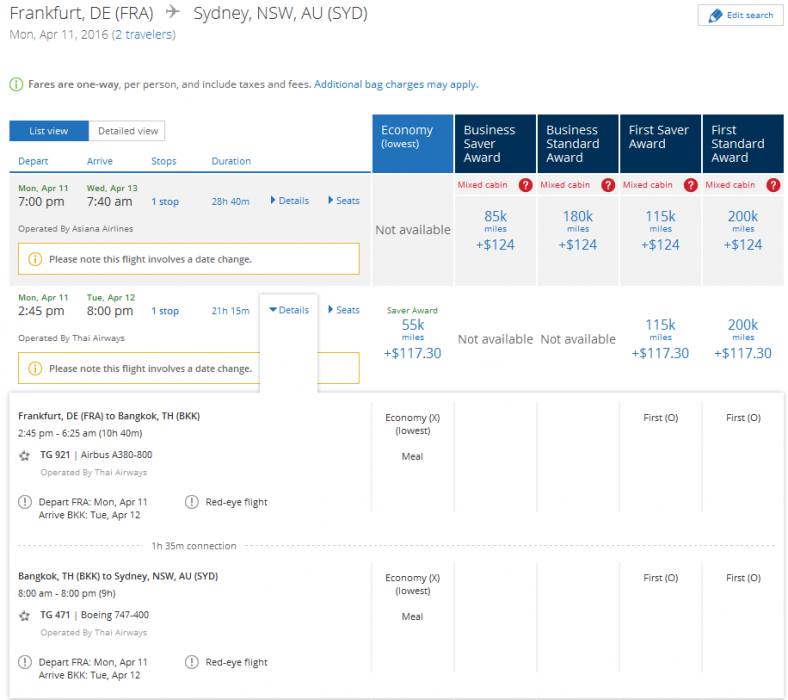Viewport: 788px width, 700px height.
Task: Expand Details for the Asiana Airlines flight
Action: (290, 201)
